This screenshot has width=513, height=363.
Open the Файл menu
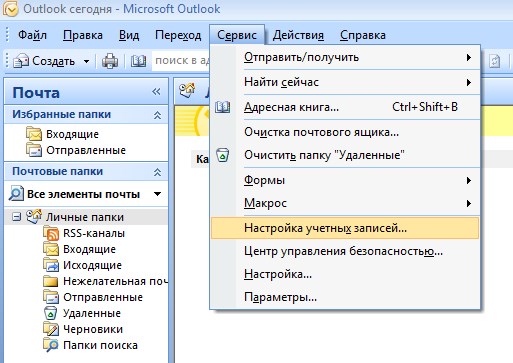point(32,35)
